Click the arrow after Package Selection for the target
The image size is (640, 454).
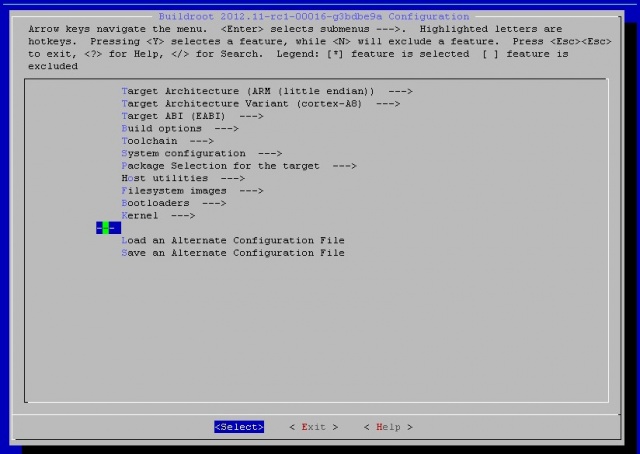(x=344, y=166)
